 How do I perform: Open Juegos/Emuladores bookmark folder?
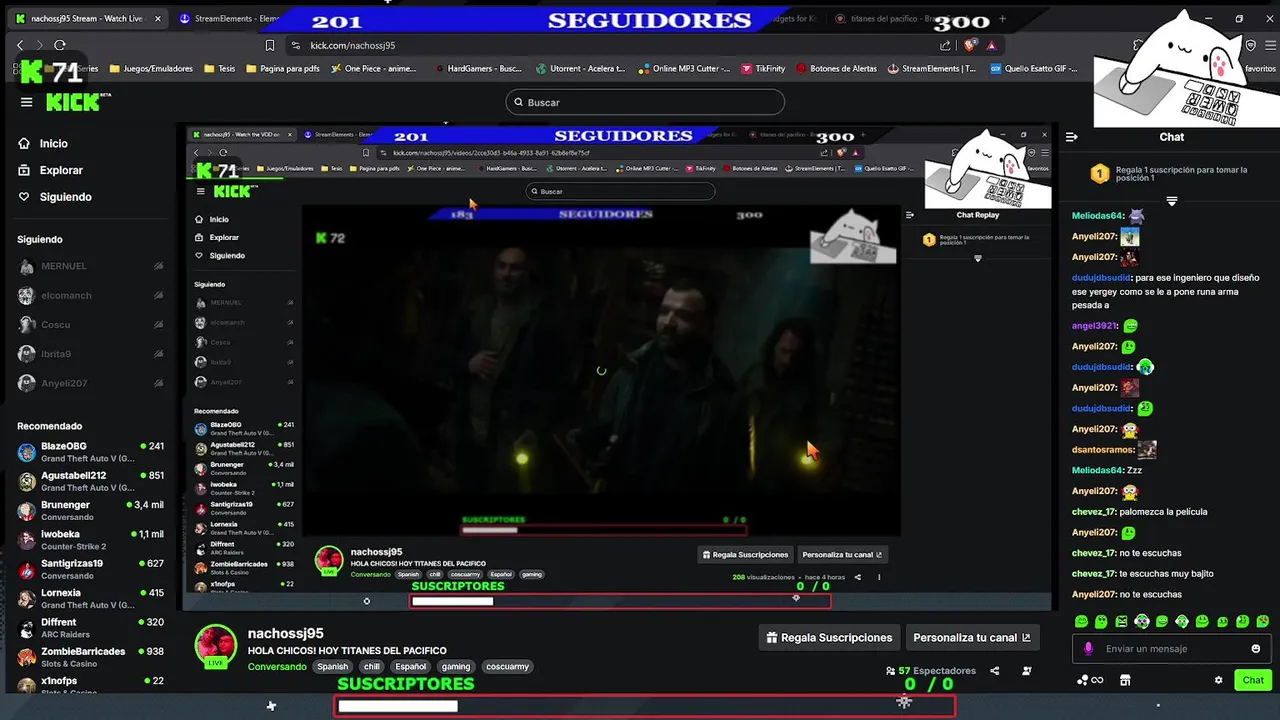[151, 69]
